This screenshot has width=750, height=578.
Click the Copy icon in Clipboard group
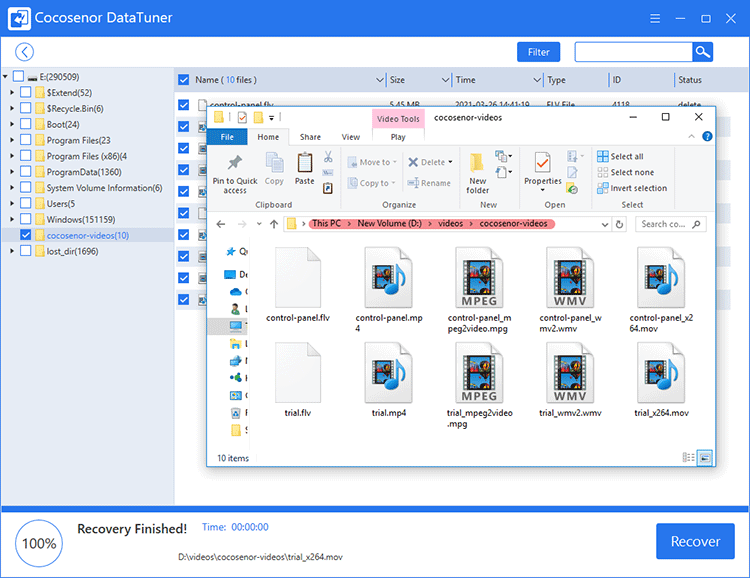coord(275,163)
